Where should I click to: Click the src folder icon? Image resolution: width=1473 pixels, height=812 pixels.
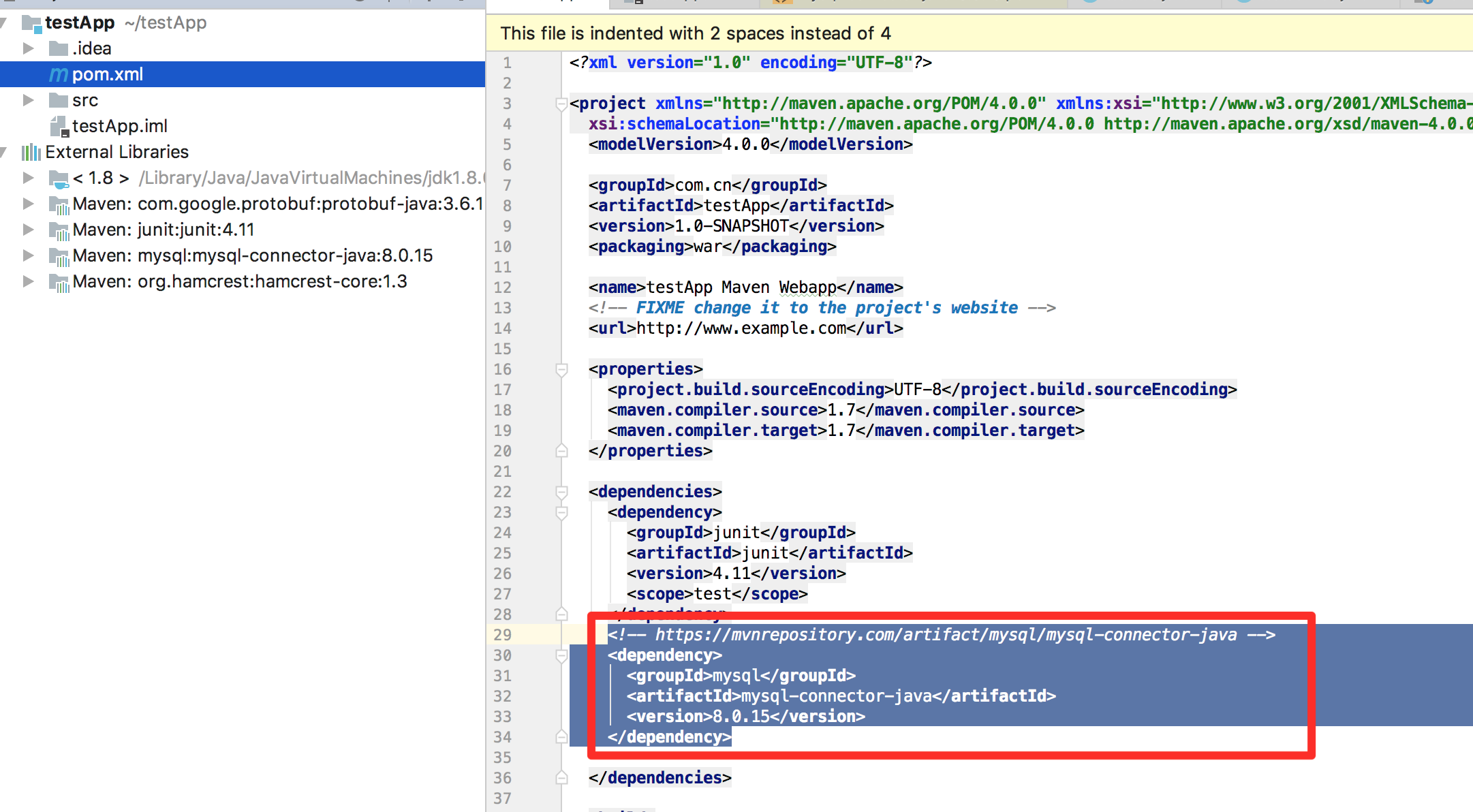[x=59, y=100]
